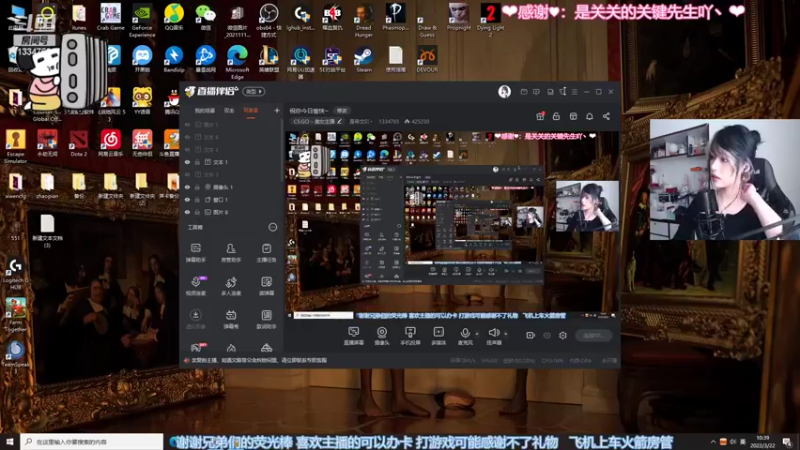
Task: Open the gift box icon with red dot
Action: pyautogui.click(x=540, y=116)
